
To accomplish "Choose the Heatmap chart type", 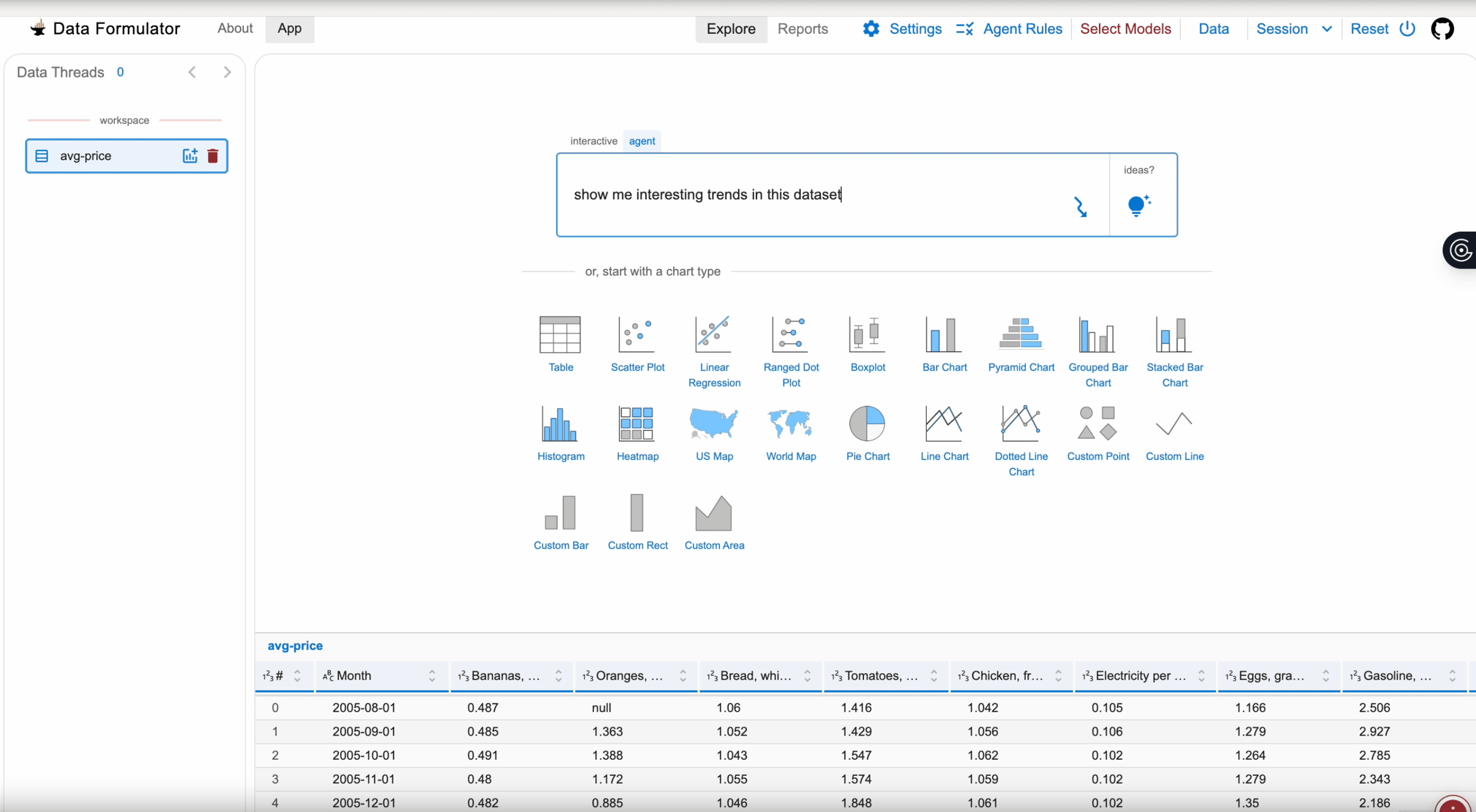I will coord(637,424).
